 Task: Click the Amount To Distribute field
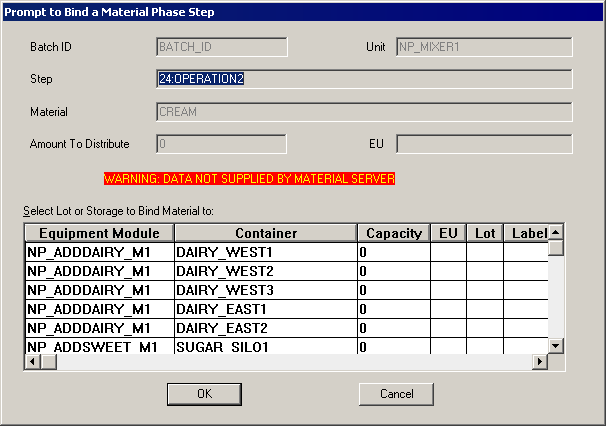pos(221,144)
